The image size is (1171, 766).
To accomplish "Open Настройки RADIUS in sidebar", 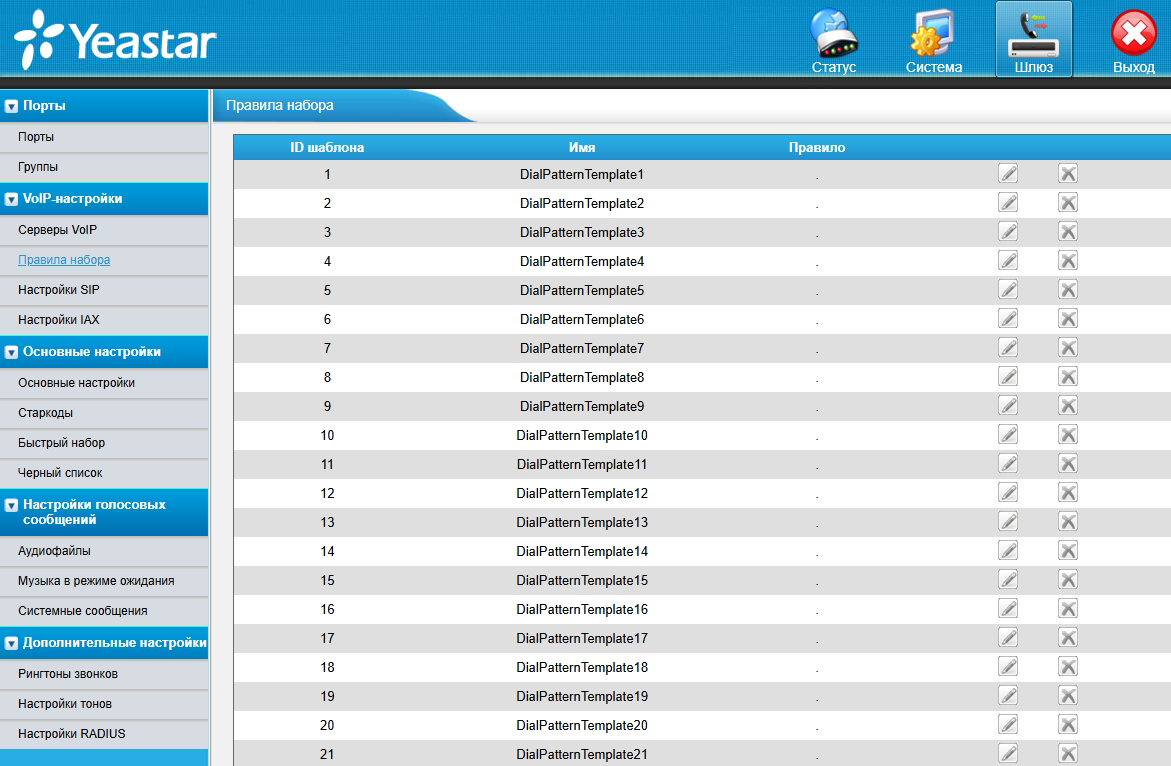I will (x=72, y=734).
